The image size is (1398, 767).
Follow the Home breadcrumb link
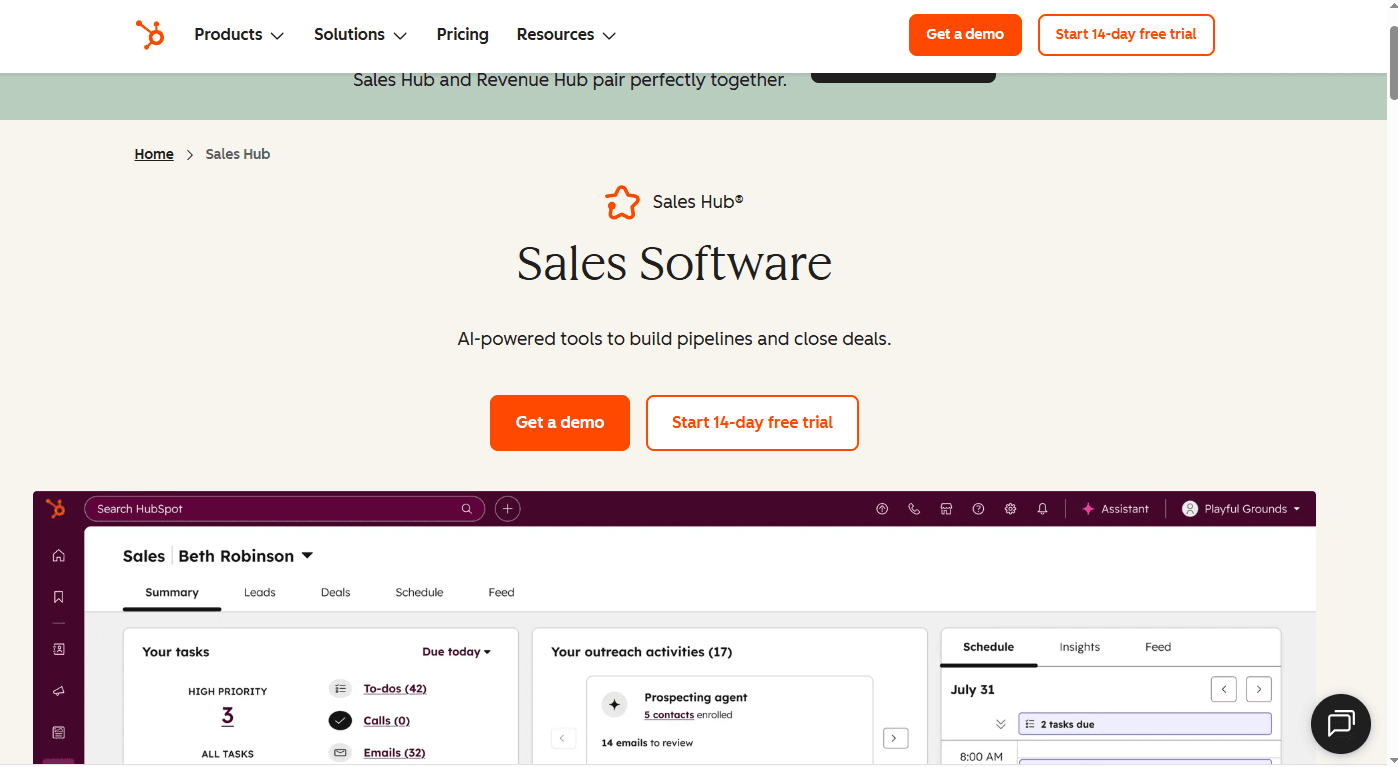[154, 154]
